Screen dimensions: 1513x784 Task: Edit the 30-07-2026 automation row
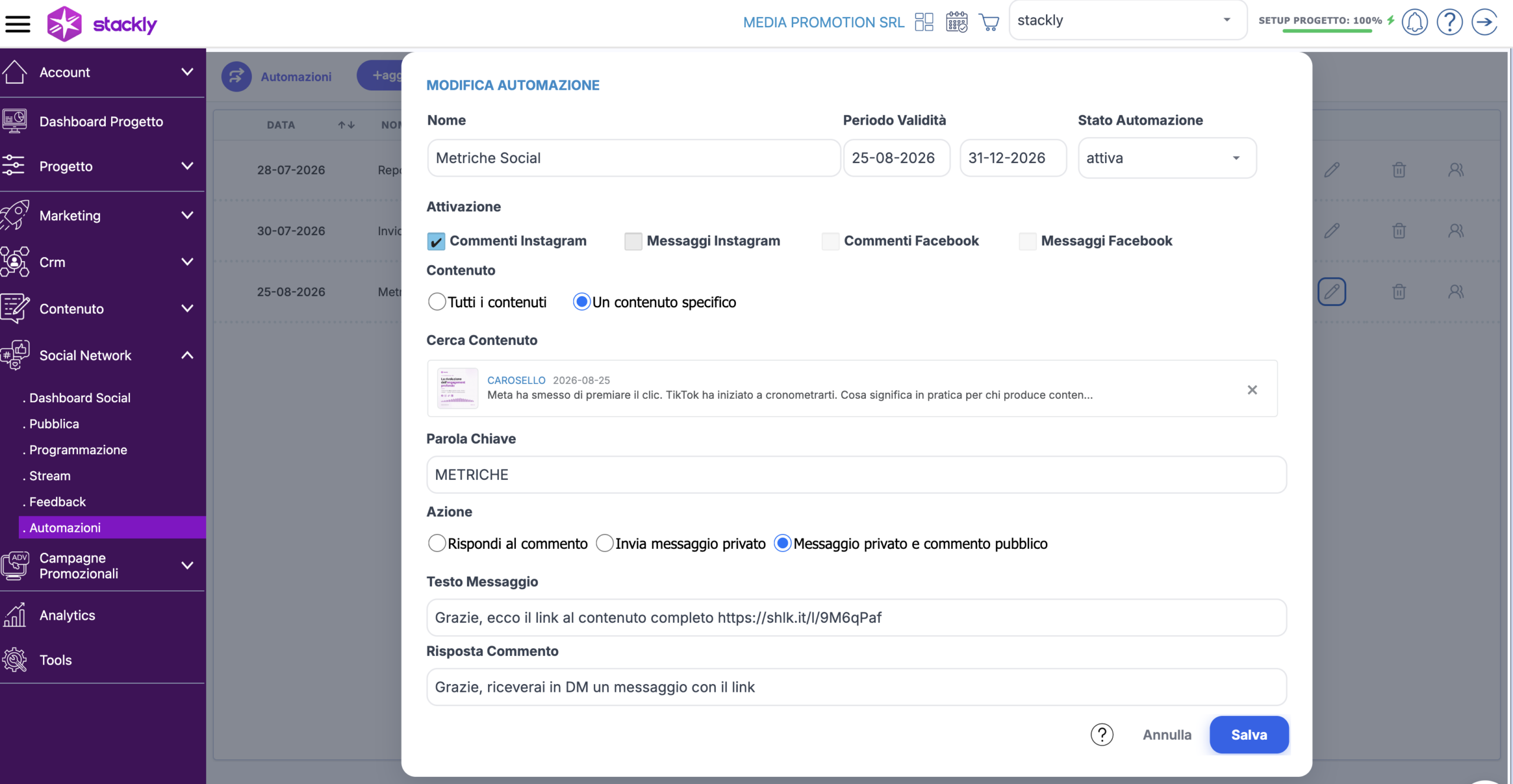tap(1332, 231)
